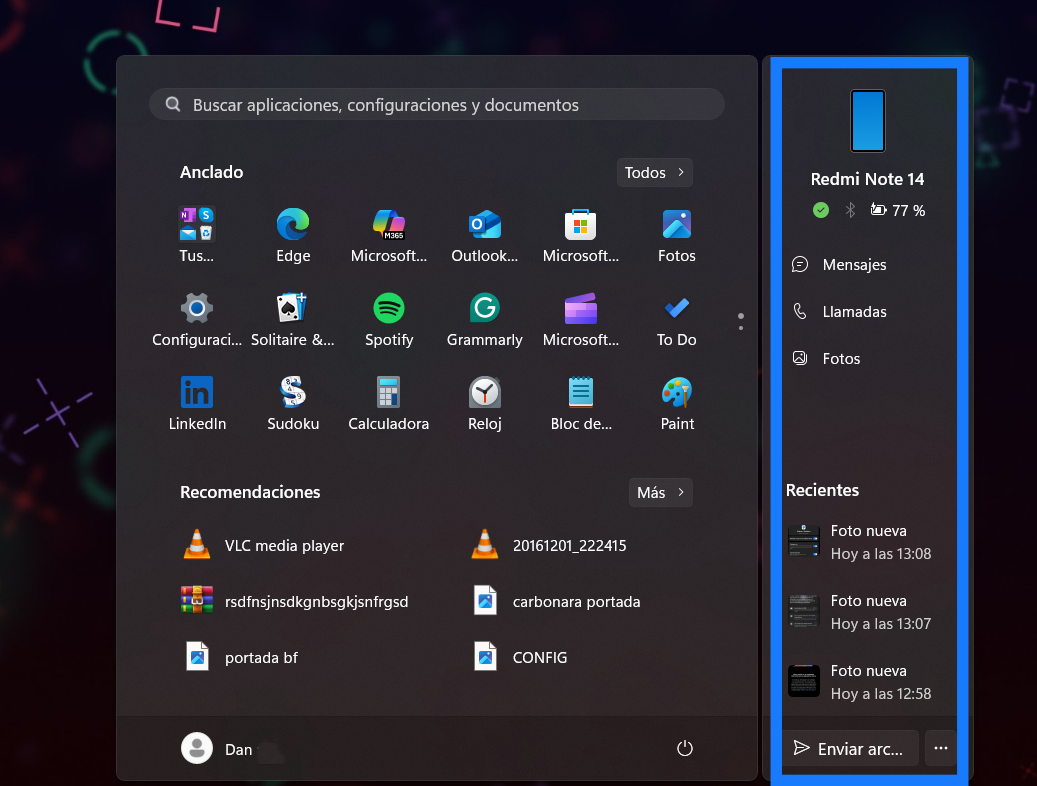The width and height of the screenshot is (1037, 786).
Task: Open the app folder labeled Tus...
Action: [196, 235]
